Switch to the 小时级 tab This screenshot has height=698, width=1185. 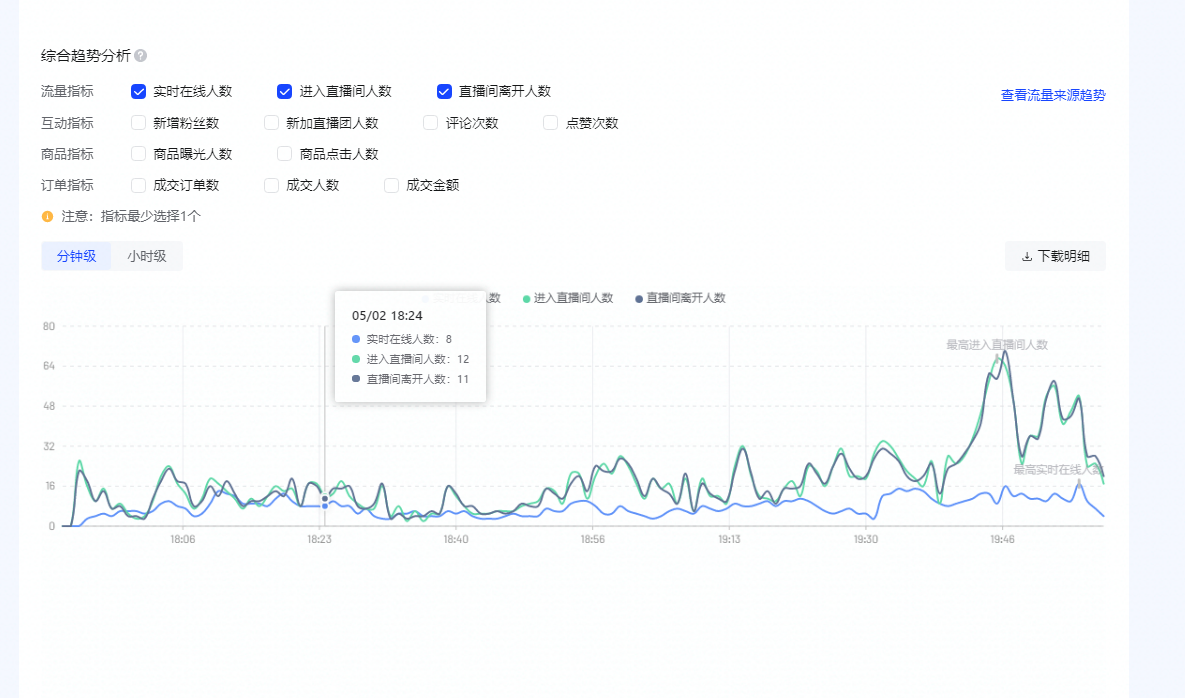tap(146, 255)
